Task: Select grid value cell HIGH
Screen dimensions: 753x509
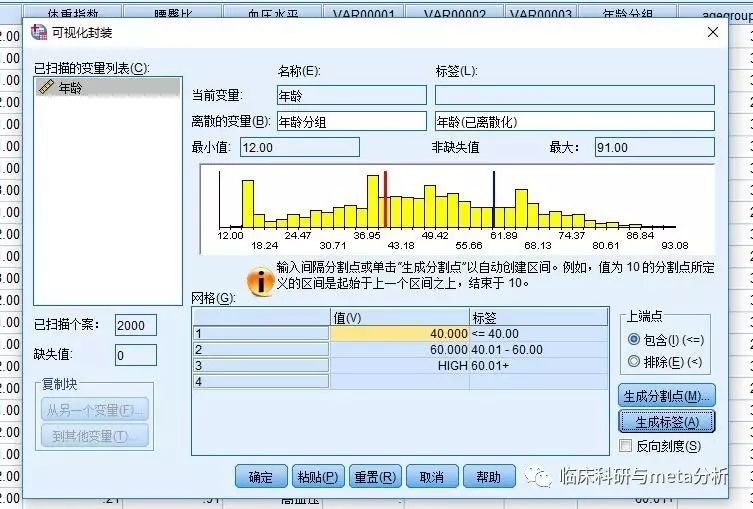Action: click(400, 365)
